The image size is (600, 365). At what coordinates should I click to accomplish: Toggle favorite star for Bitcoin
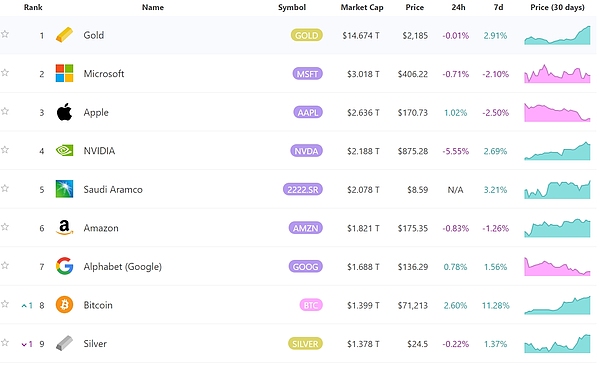coord(5,304)
